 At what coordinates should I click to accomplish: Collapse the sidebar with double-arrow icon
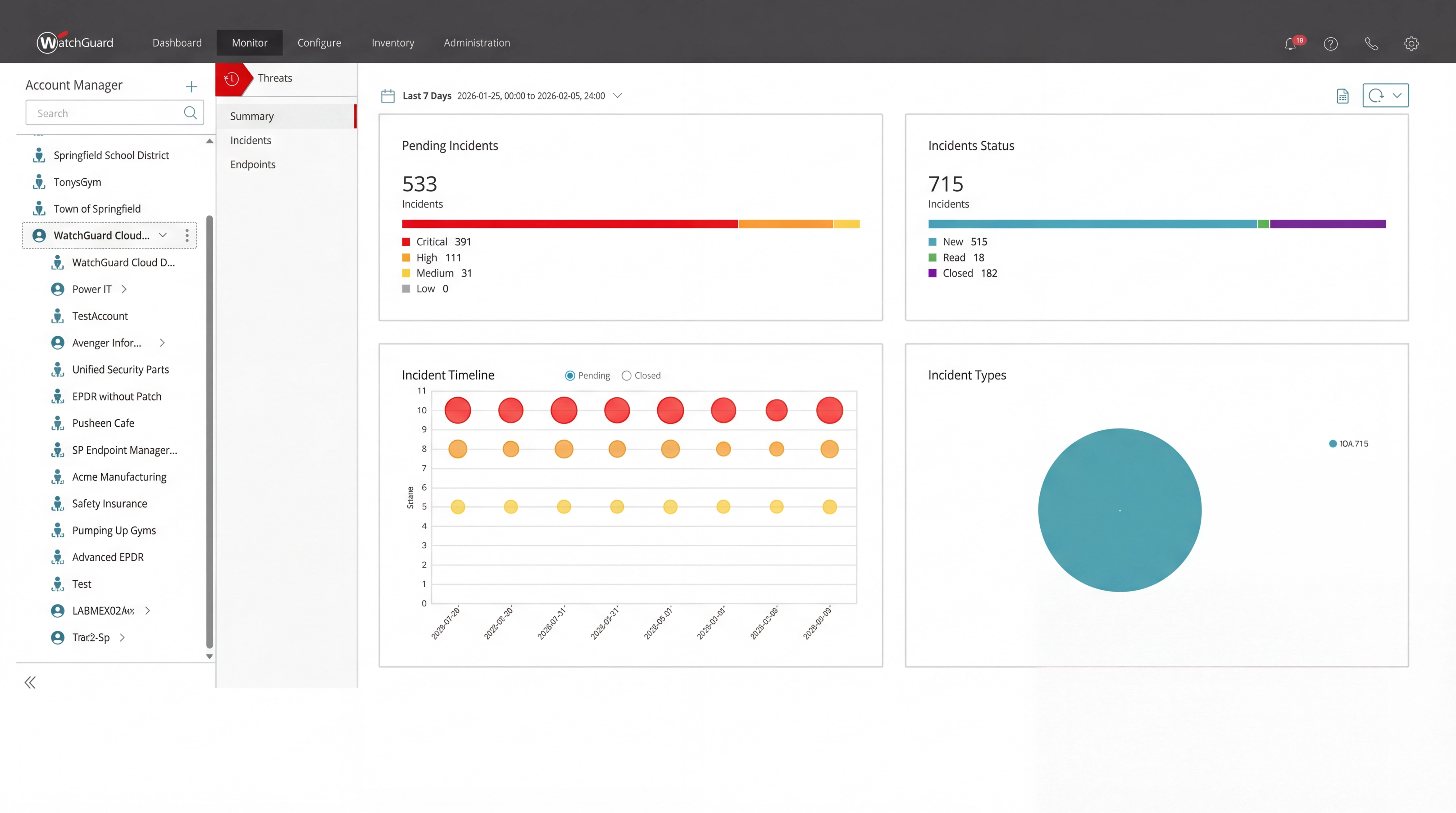coord(30,683)
